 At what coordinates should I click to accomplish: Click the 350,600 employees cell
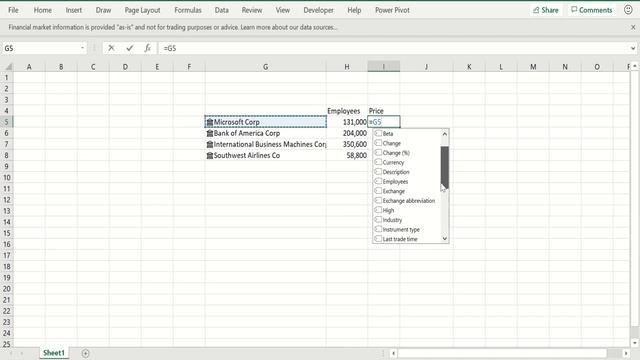click(x=347, y=144)
